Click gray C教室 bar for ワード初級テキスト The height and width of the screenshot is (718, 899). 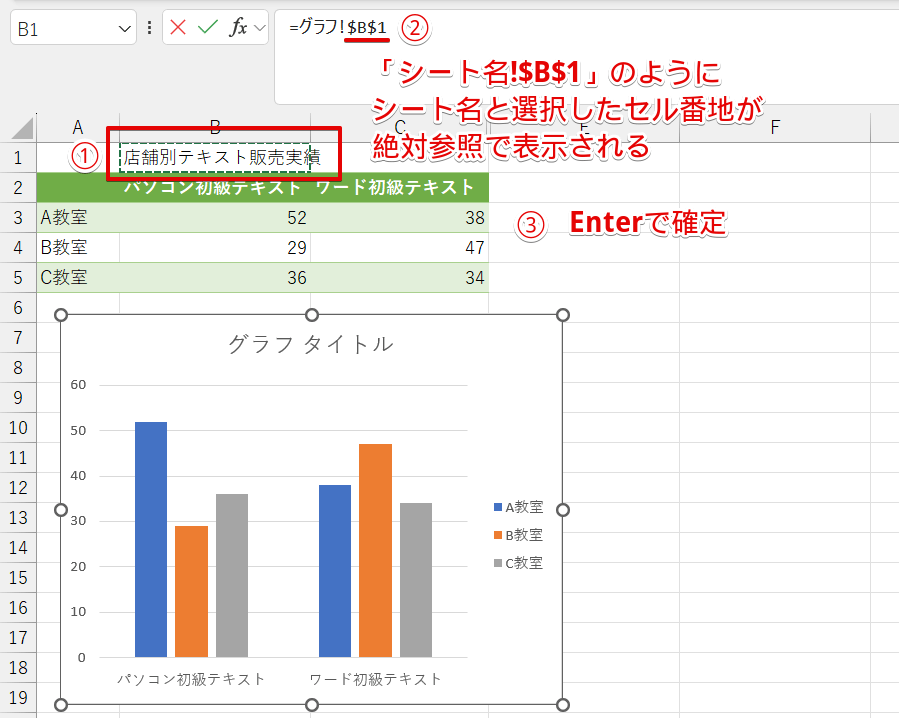(x=416, y=580)
